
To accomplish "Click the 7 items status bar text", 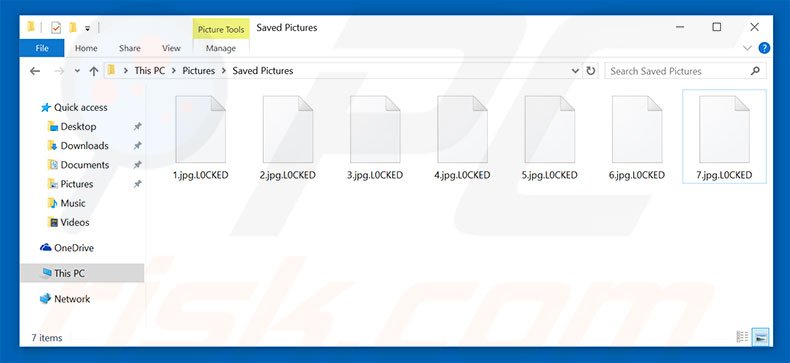I will pos(47,338).
